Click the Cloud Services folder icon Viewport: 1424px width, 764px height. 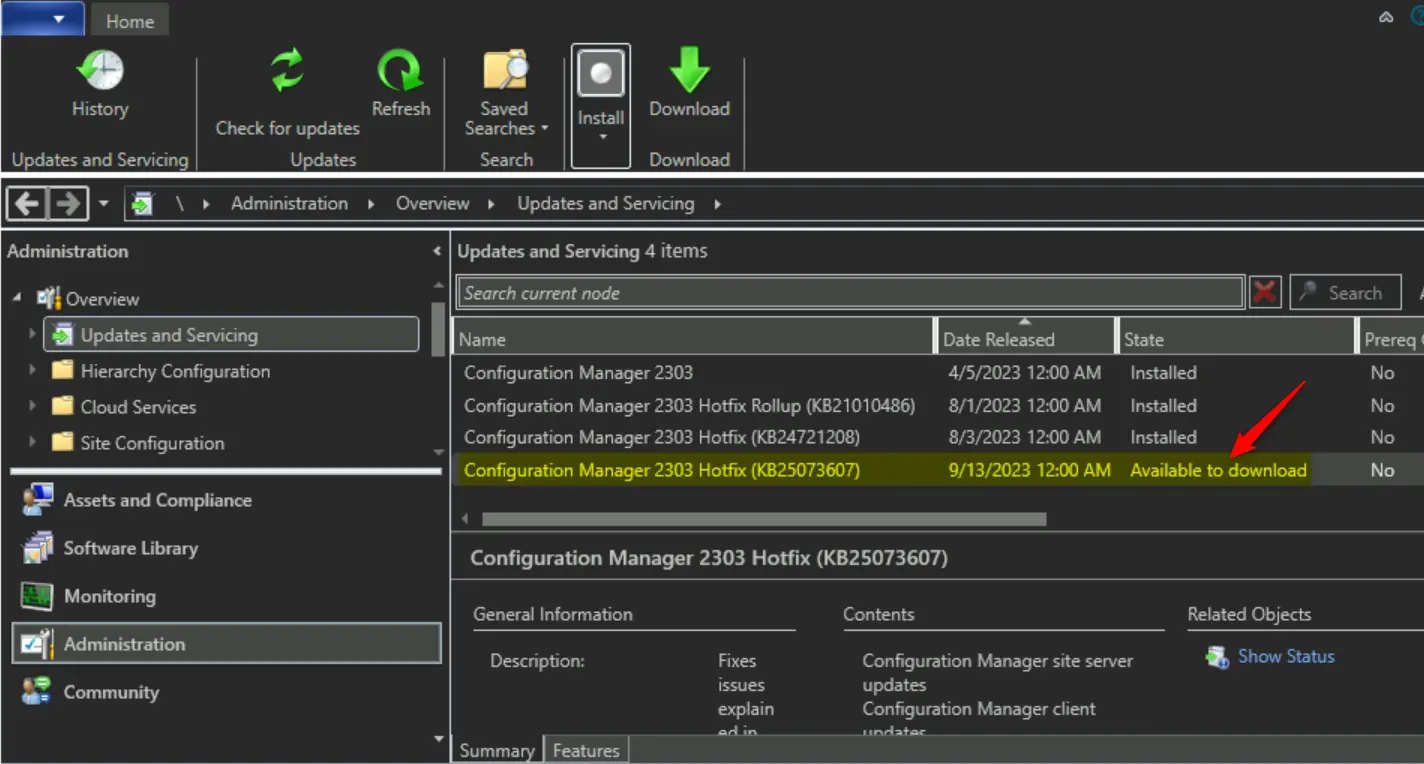click(x=63, y=407)
